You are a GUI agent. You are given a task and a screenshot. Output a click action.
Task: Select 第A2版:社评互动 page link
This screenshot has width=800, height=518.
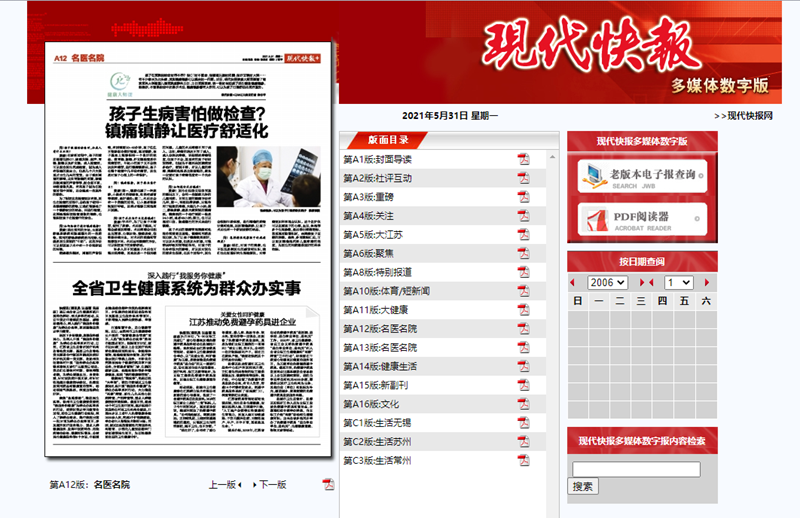[378, 178]
